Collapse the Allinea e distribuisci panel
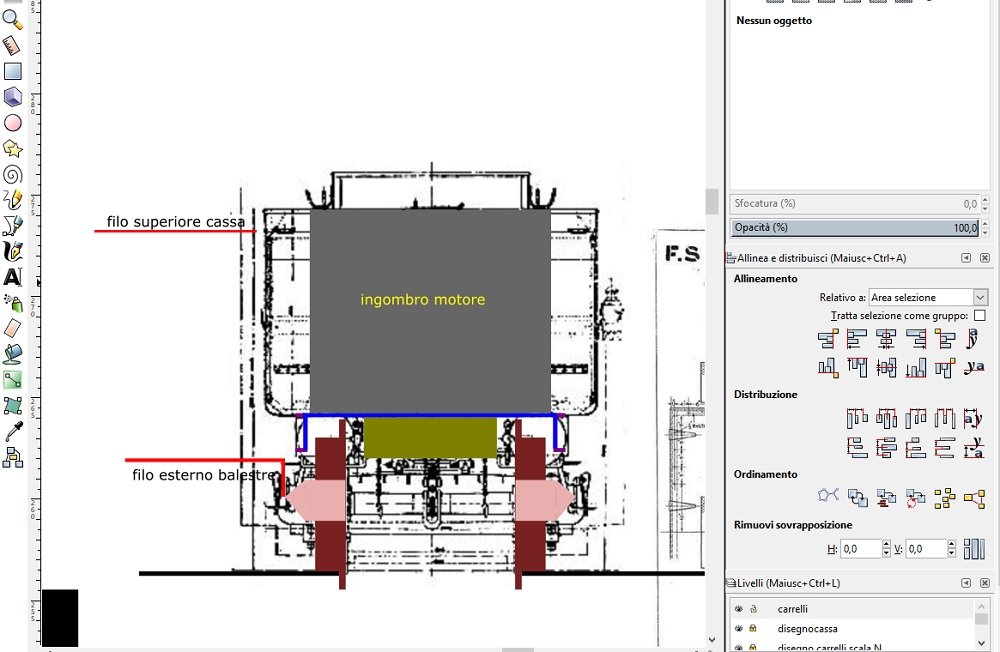This screenshot has width=1000, height=652. click(966, 258)
